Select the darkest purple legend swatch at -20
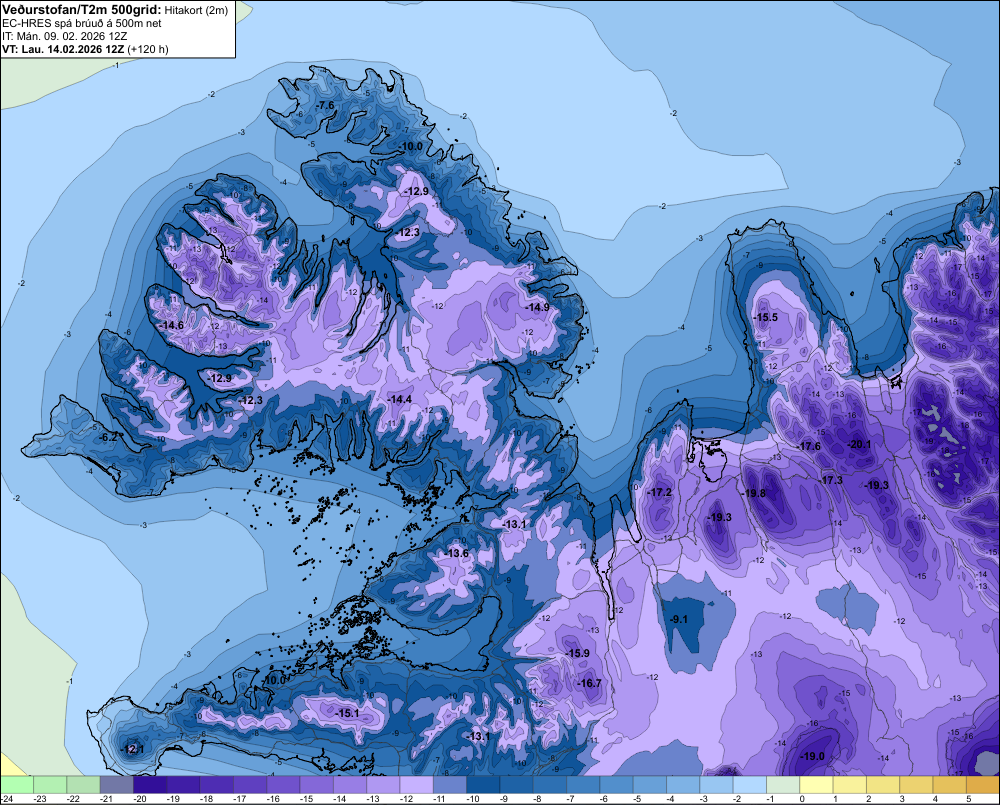Screen dimensions: 1000x805 coord(150,784)
